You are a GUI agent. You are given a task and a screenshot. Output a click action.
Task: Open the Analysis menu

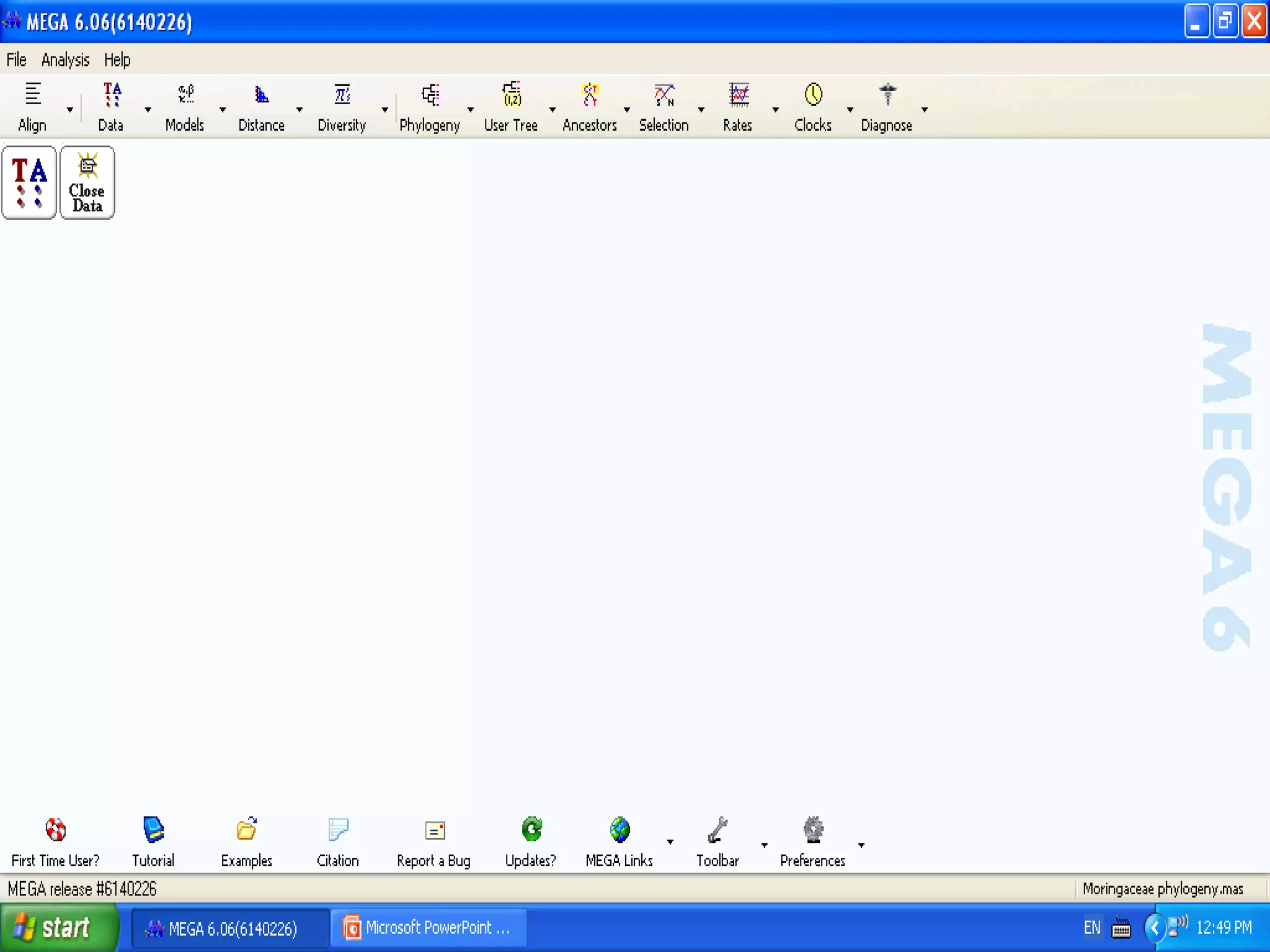click(x=65, y=60)
